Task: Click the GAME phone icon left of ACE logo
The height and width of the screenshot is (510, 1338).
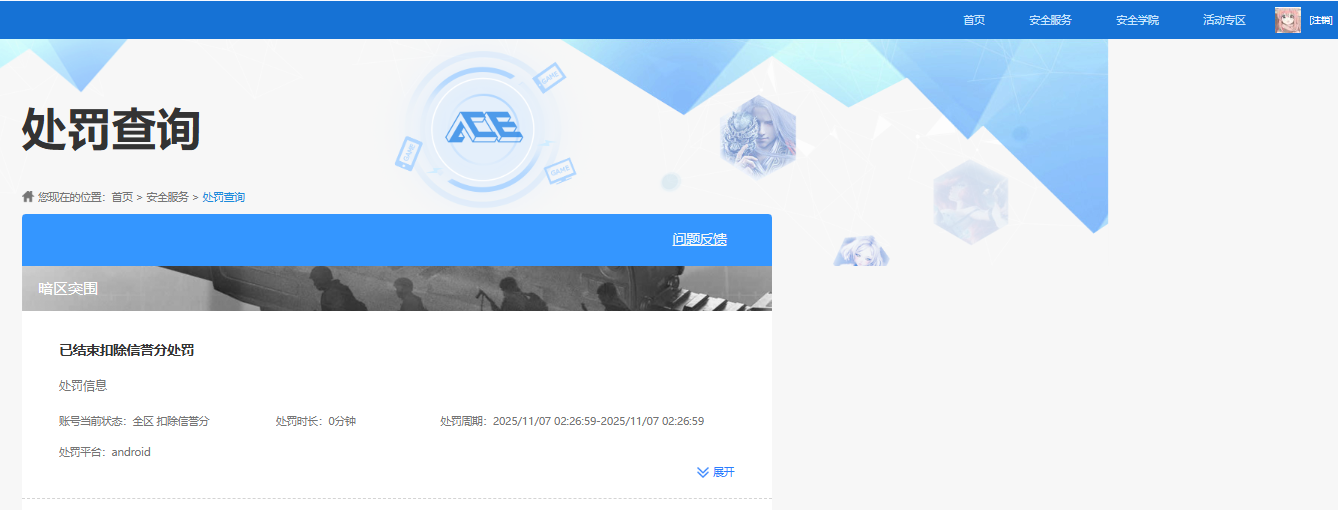Action: coord(408,153)
